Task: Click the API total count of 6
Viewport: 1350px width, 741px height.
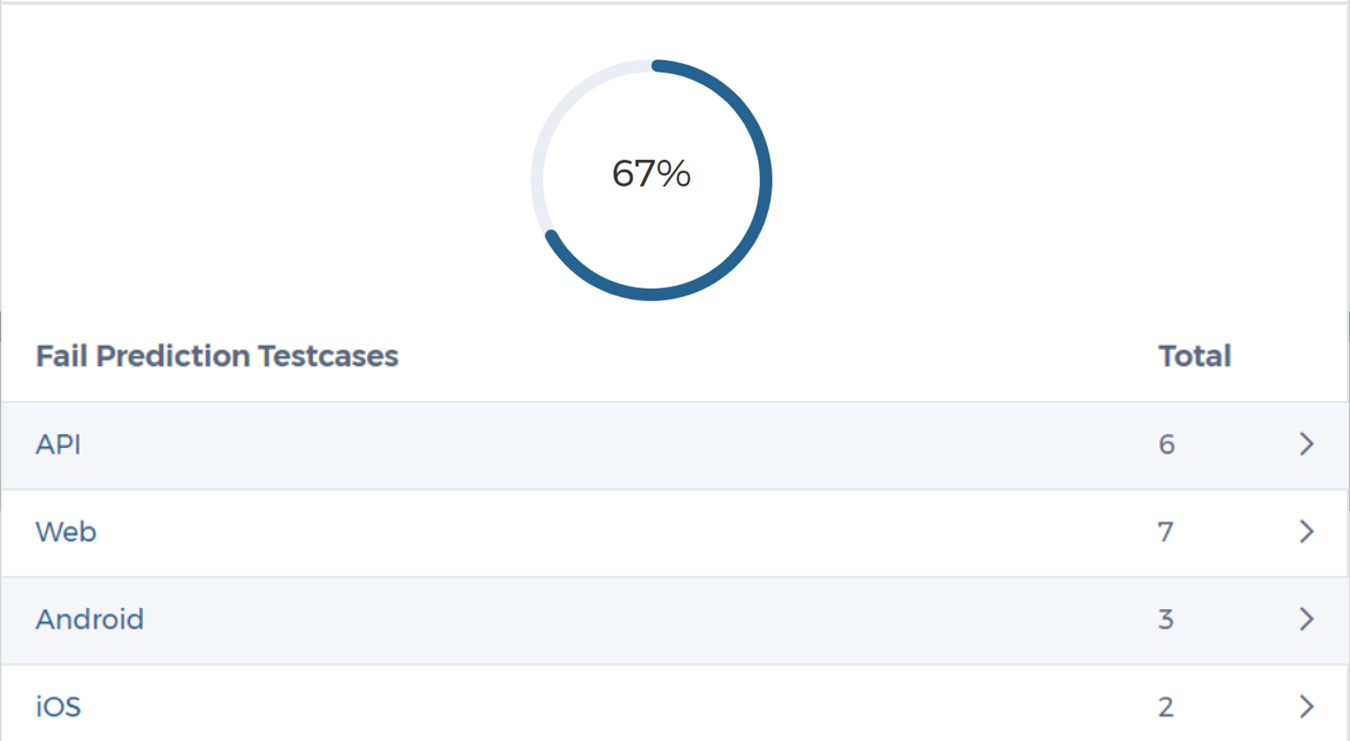Action: (1166, 444)
